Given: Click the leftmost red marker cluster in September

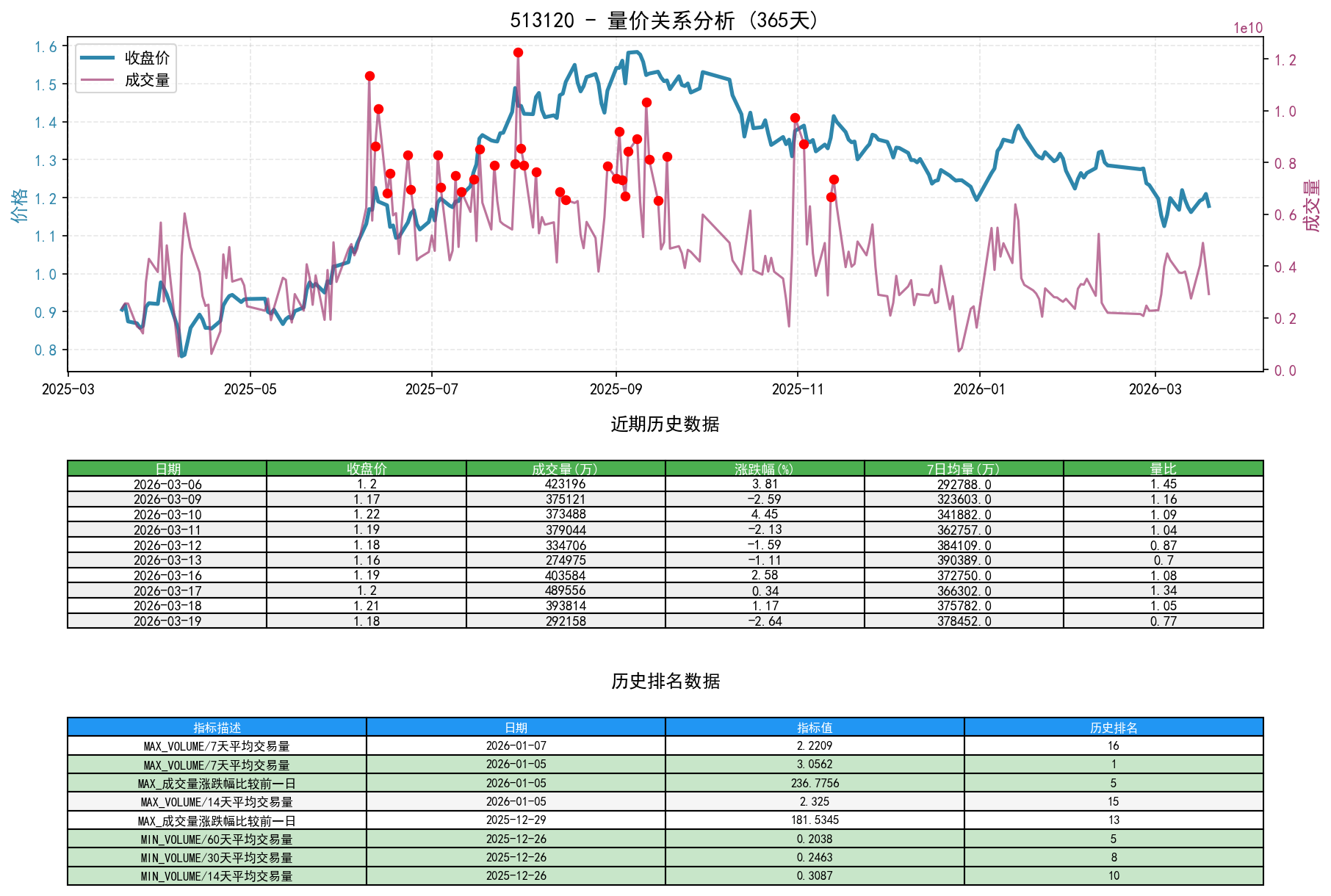Looking at the screenshot, I should pyautogui.click(x=606, y=165).
